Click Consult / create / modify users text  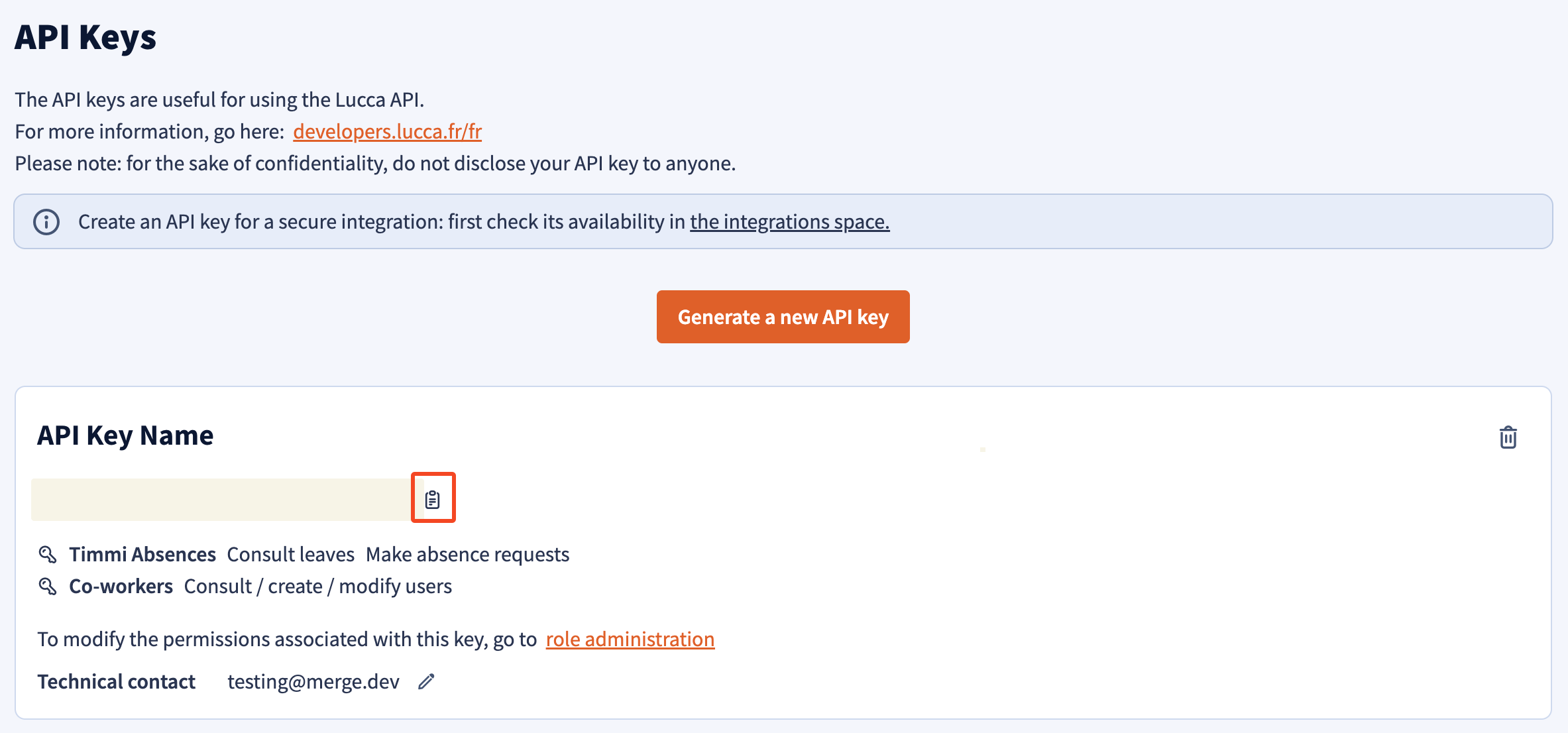(x=317, y=586)
